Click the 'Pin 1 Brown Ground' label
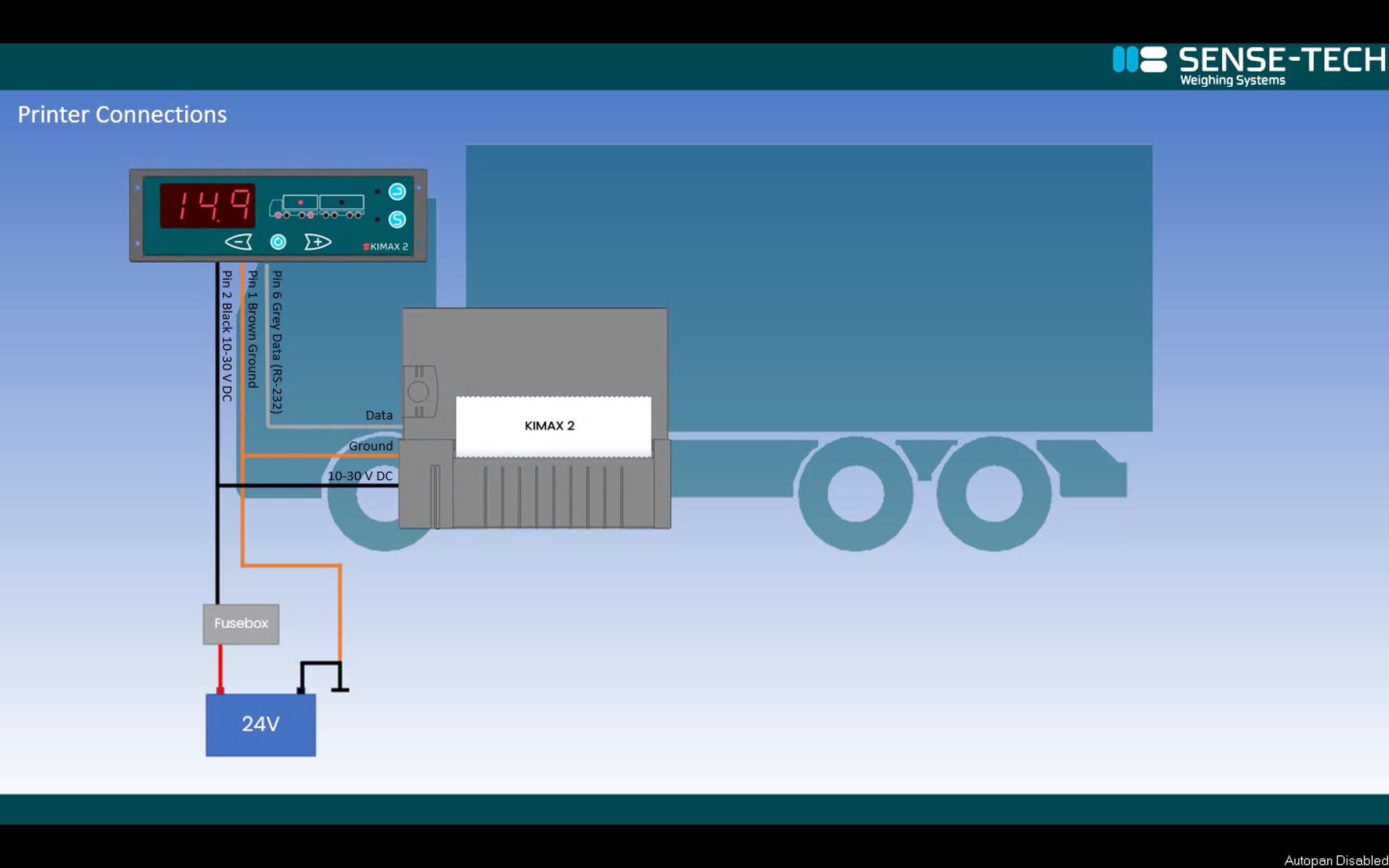Viewport: 1389px width, 868px height. click(x=252, y=329)
